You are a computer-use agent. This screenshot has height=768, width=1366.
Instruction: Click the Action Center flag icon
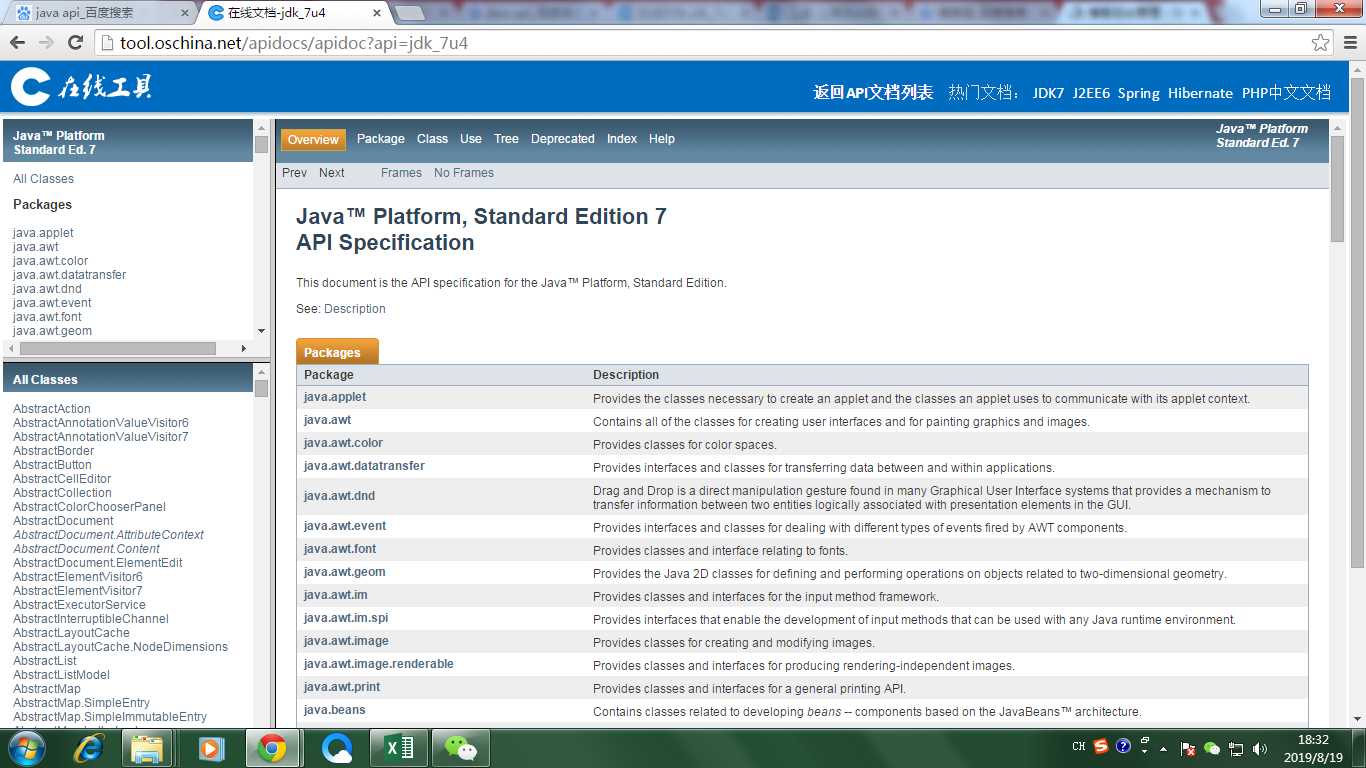tap(1188, 748)
